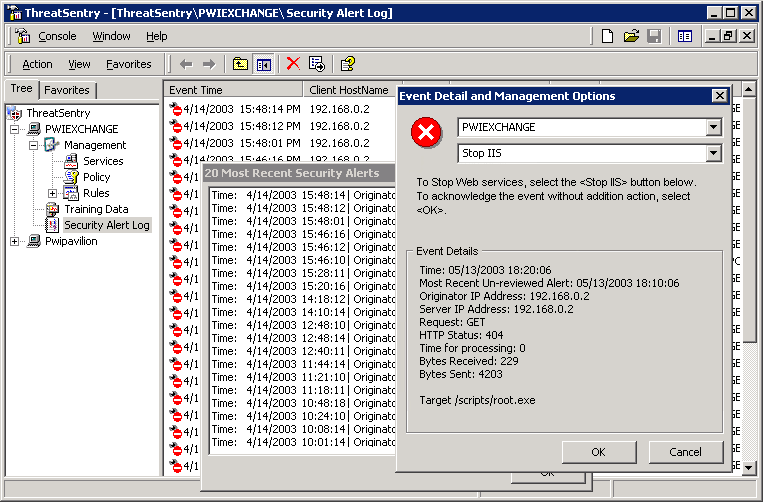Select the 14:18:12 alert in recent alerts list

tap(303, 299)
